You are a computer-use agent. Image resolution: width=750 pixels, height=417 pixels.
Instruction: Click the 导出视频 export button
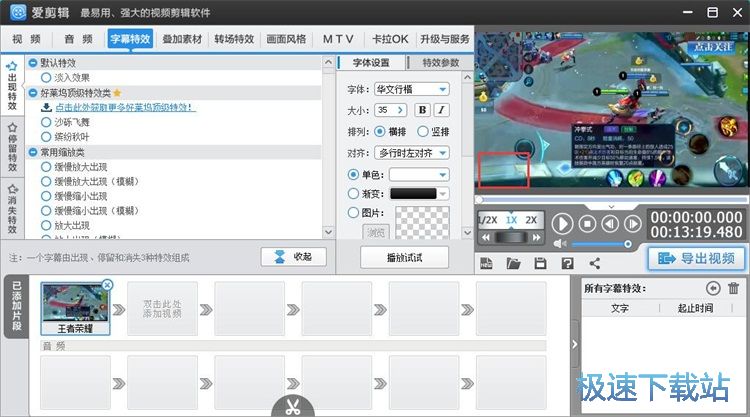pyautogui.click(x=696, y=259)
